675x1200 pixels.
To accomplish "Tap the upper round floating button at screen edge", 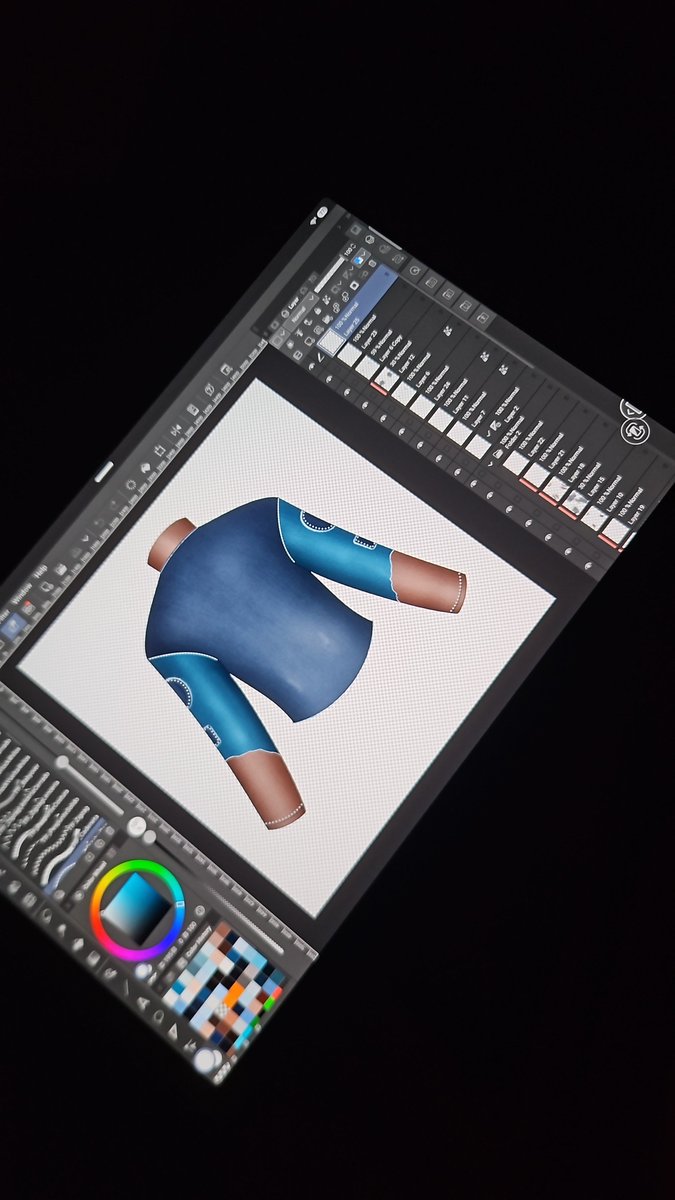I will 633,408.
